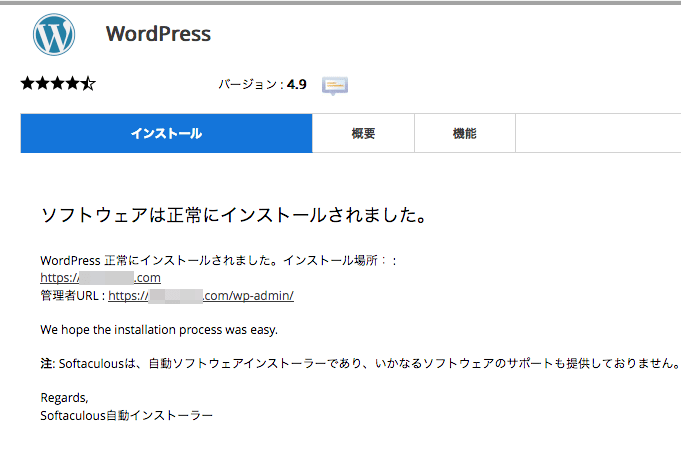Click the WordPress logo icon
This screenshot has width=681, height=449.
54,34
